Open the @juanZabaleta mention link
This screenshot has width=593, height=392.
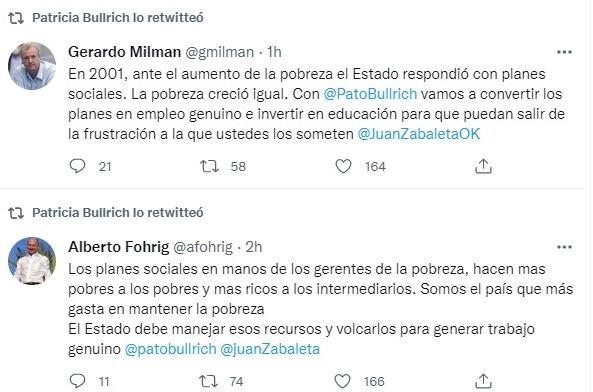(x=270, y=349)
